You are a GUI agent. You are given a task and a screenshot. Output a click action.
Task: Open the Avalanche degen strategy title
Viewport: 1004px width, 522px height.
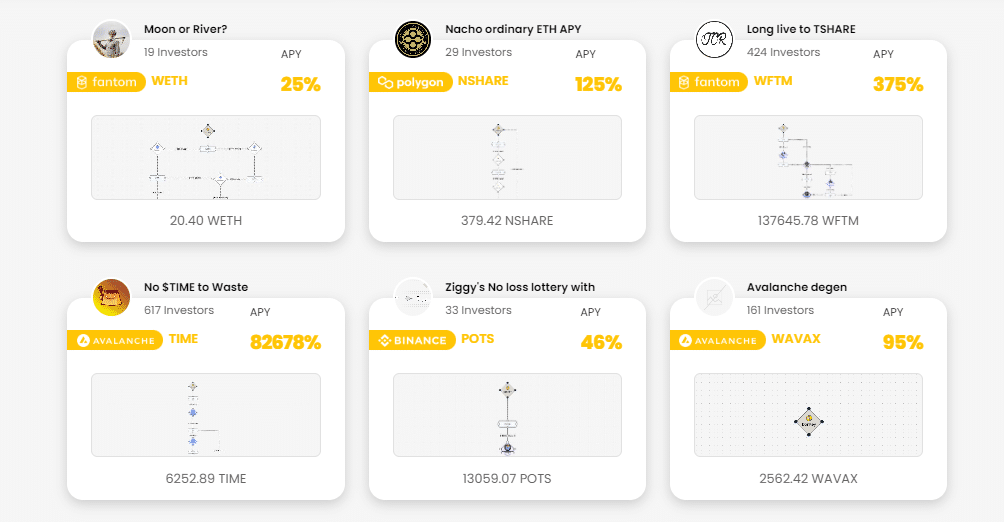[797, 288]
